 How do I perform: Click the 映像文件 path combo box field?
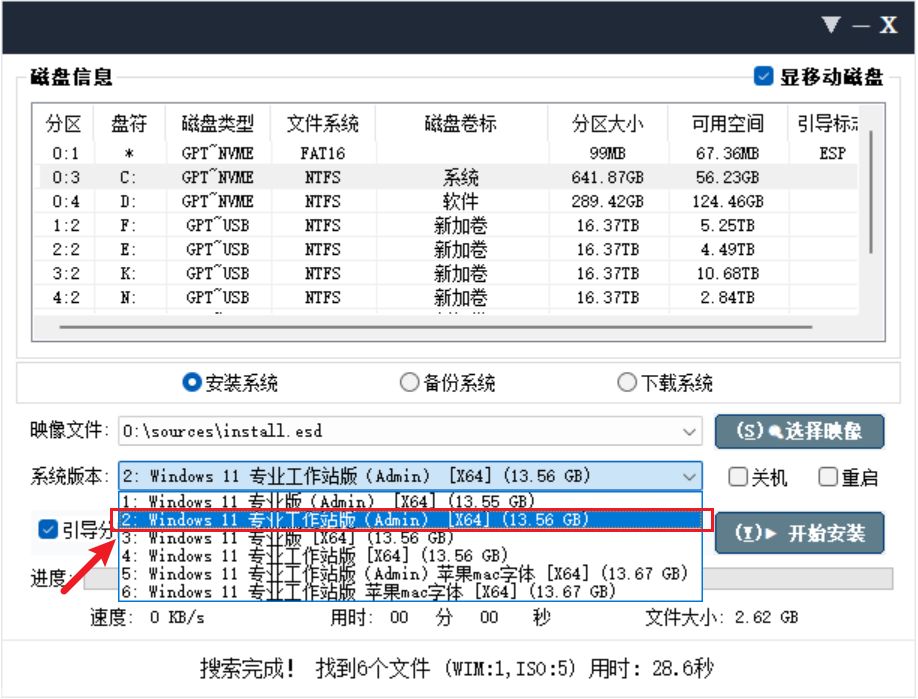coord(410,432)
